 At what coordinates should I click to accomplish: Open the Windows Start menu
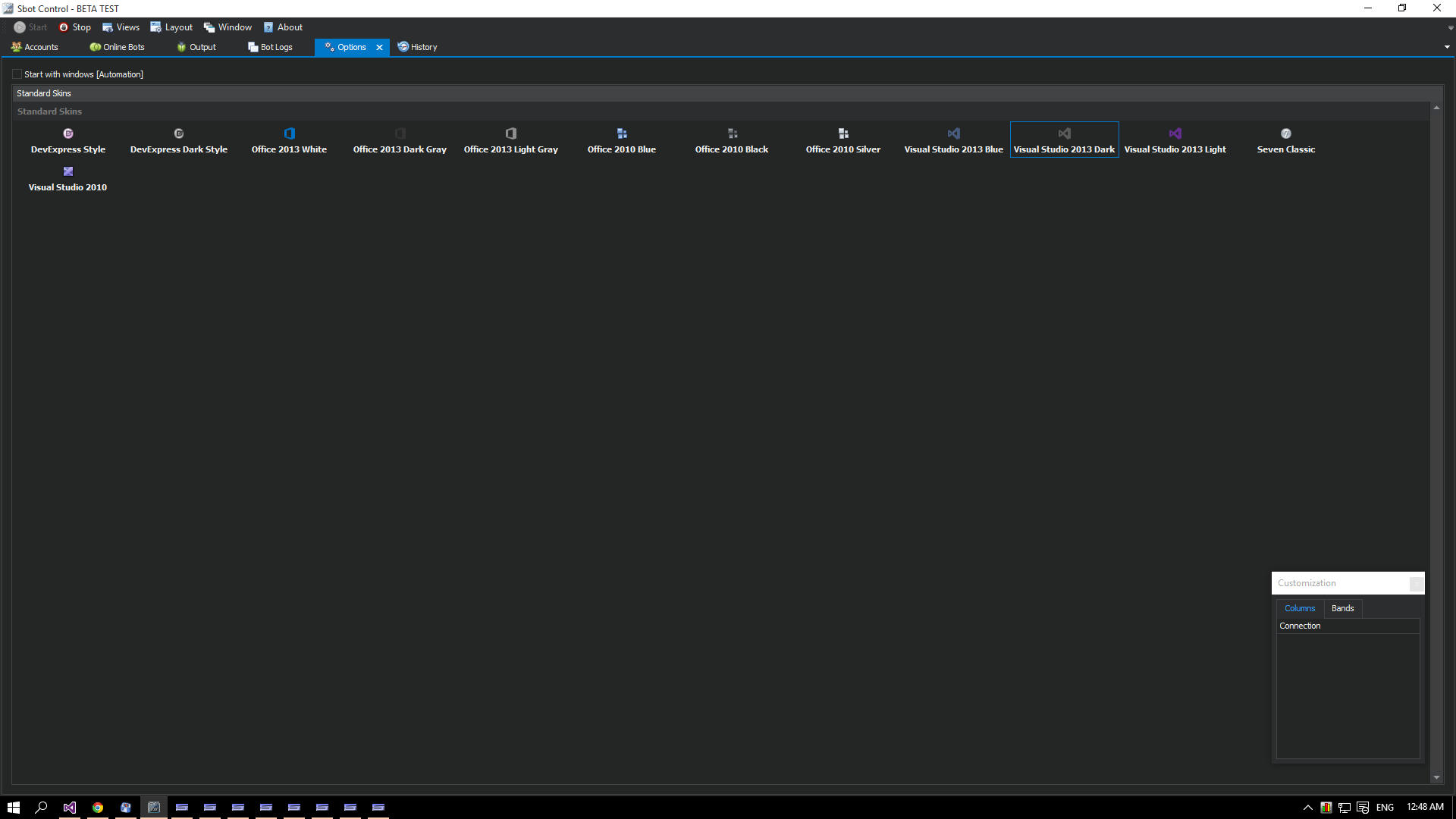(14, 807)
